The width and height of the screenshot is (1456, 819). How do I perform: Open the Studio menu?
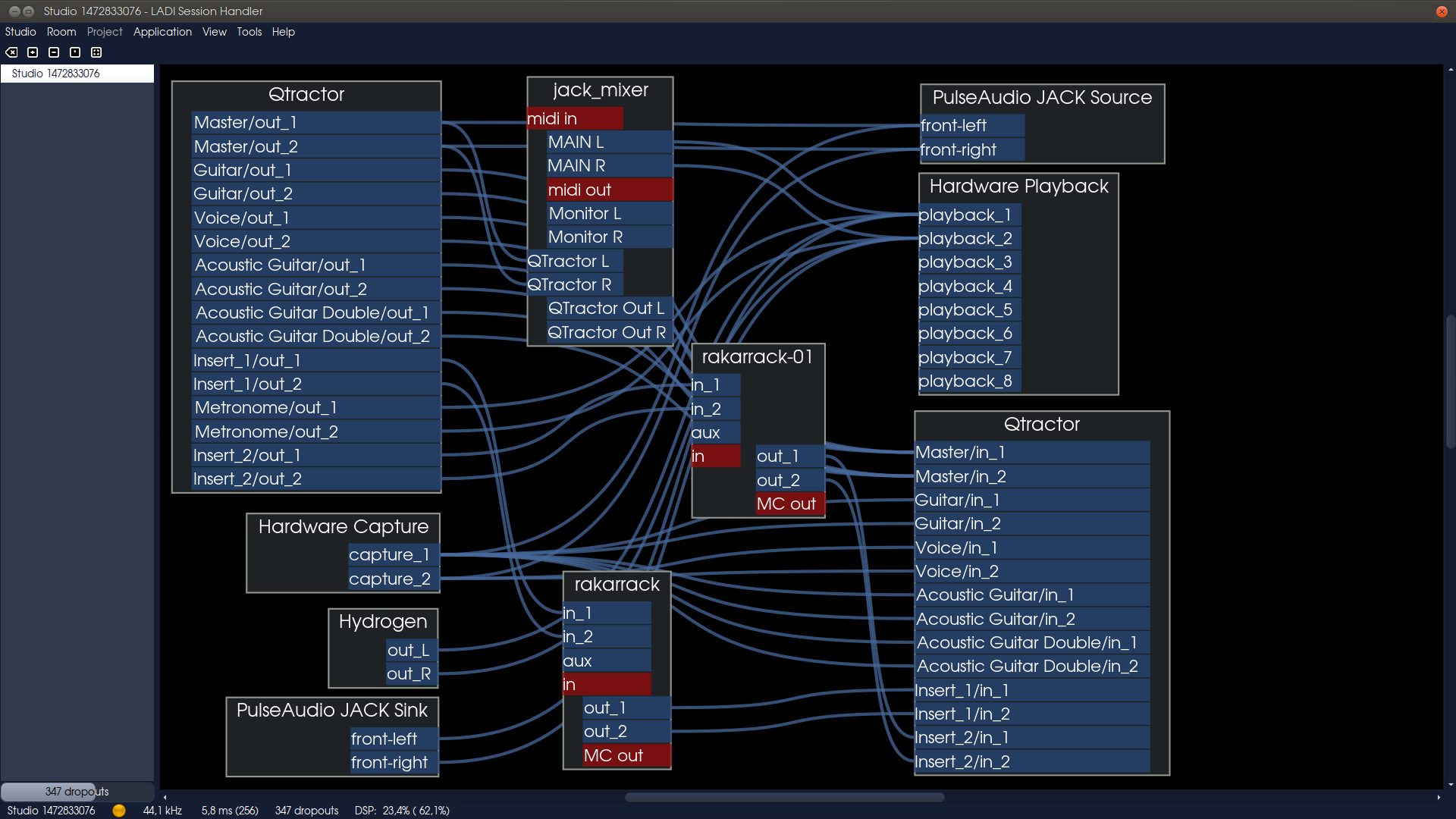(x=20, y=32)
